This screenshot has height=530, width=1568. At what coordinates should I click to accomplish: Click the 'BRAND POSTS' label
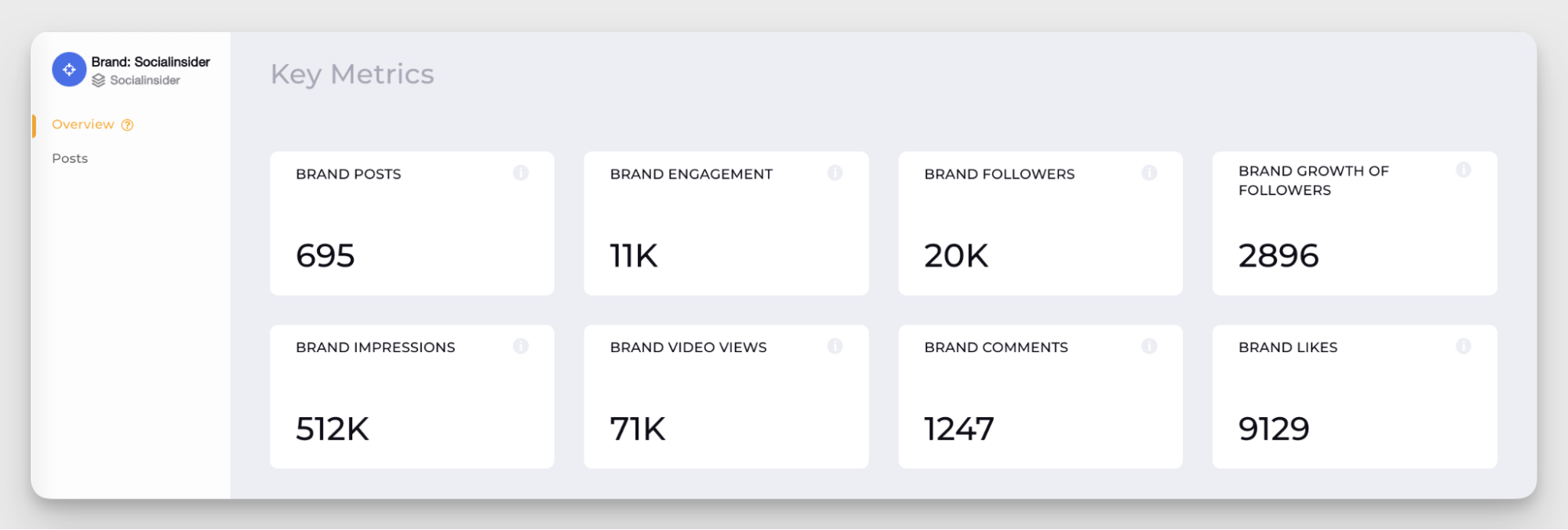(348, 174)
